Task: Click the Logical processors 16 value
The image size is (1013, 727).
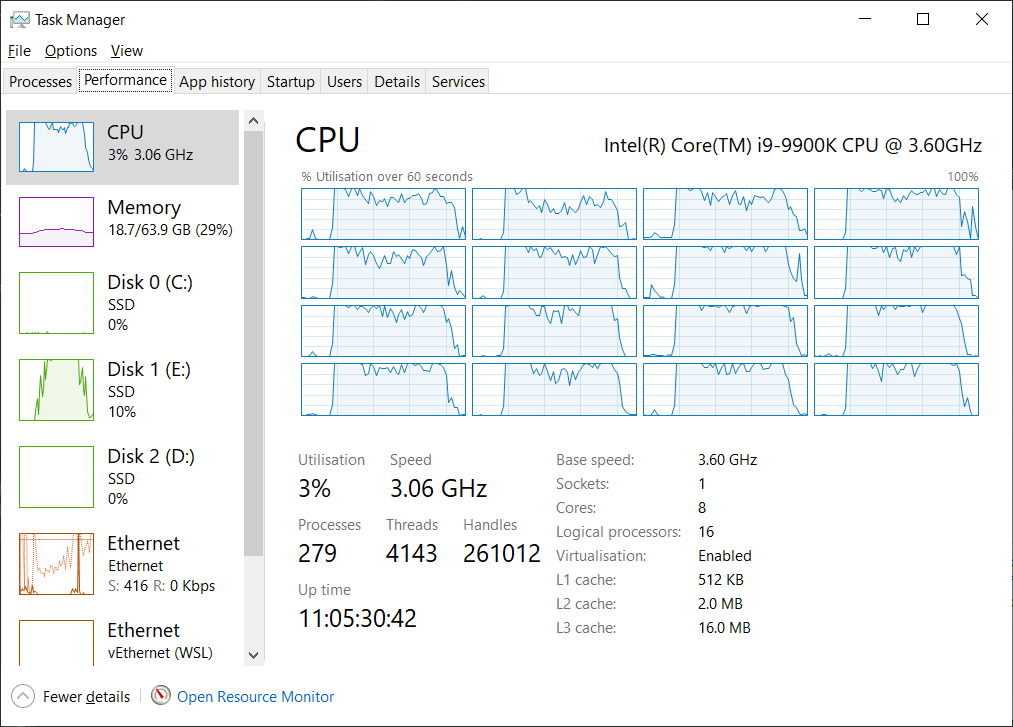Action: pos(706,531)
